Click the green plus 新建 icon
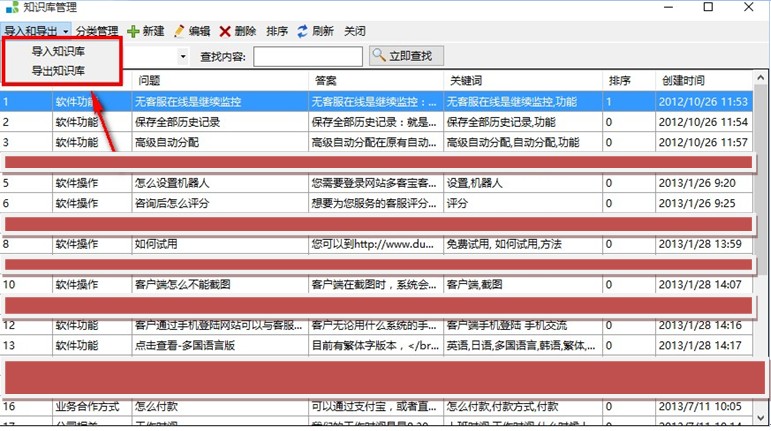The image size is (771, 431). 132,32
